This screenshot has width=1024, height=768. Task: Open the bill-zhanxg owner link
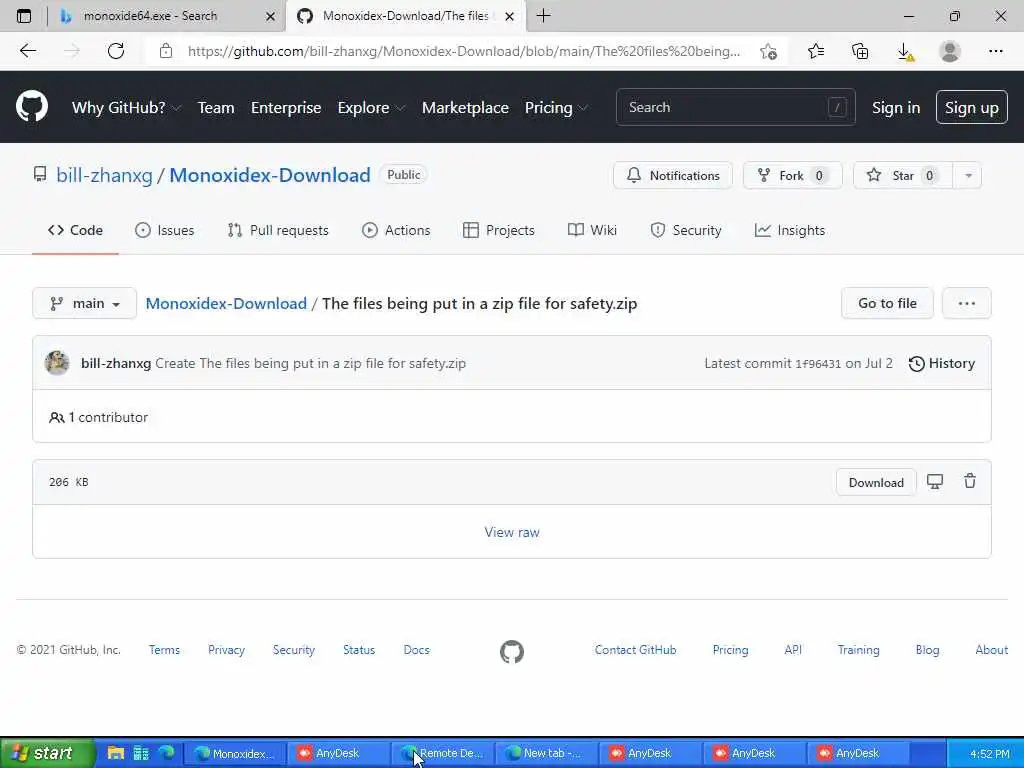(x=104, y=175)
